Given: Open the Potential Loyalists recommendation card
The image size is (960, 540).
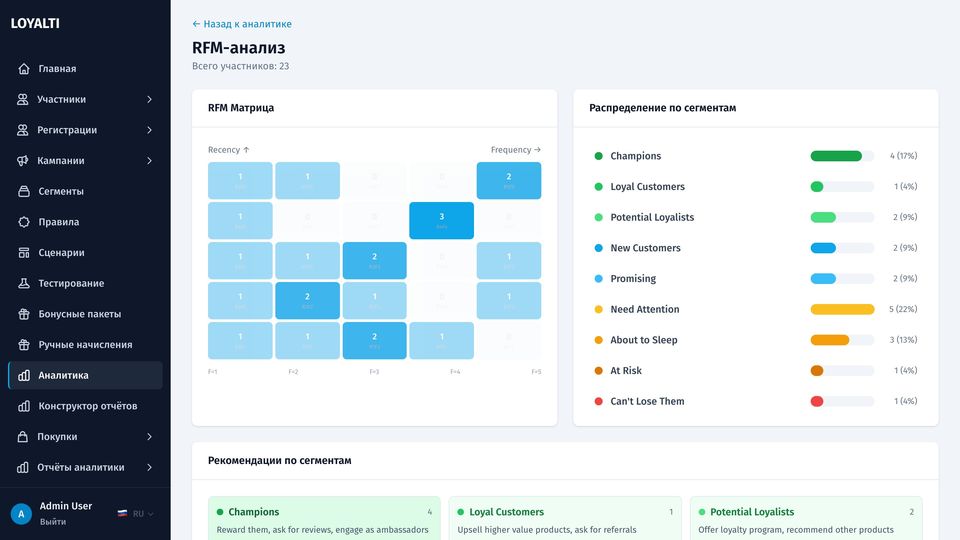Looking at the screenshot, I should pos(806,518).
